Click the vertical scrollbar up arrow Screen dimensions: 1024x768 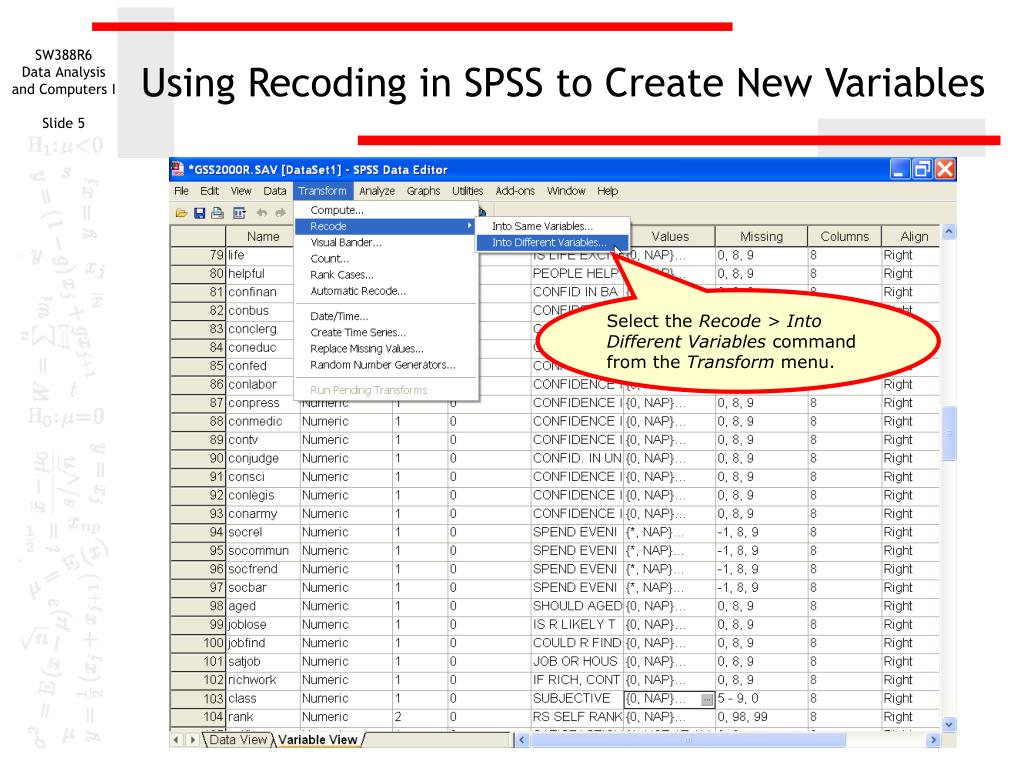950,232
